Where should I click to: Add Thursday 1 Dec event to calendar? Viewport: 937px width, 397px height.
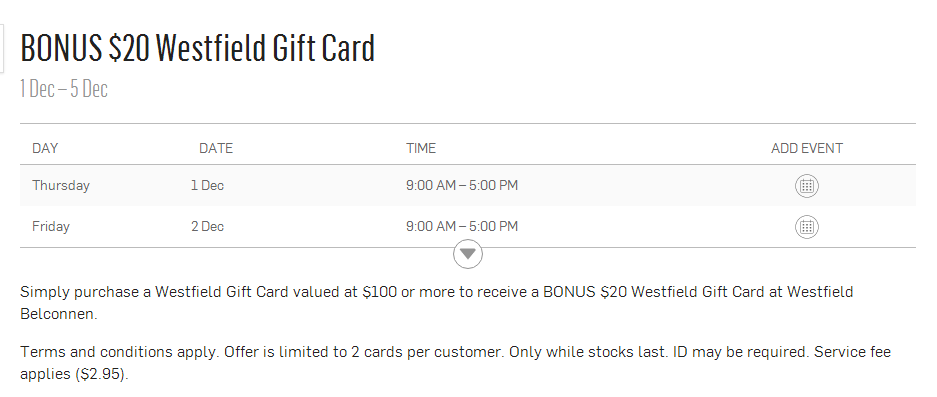[x=807, y=186]
